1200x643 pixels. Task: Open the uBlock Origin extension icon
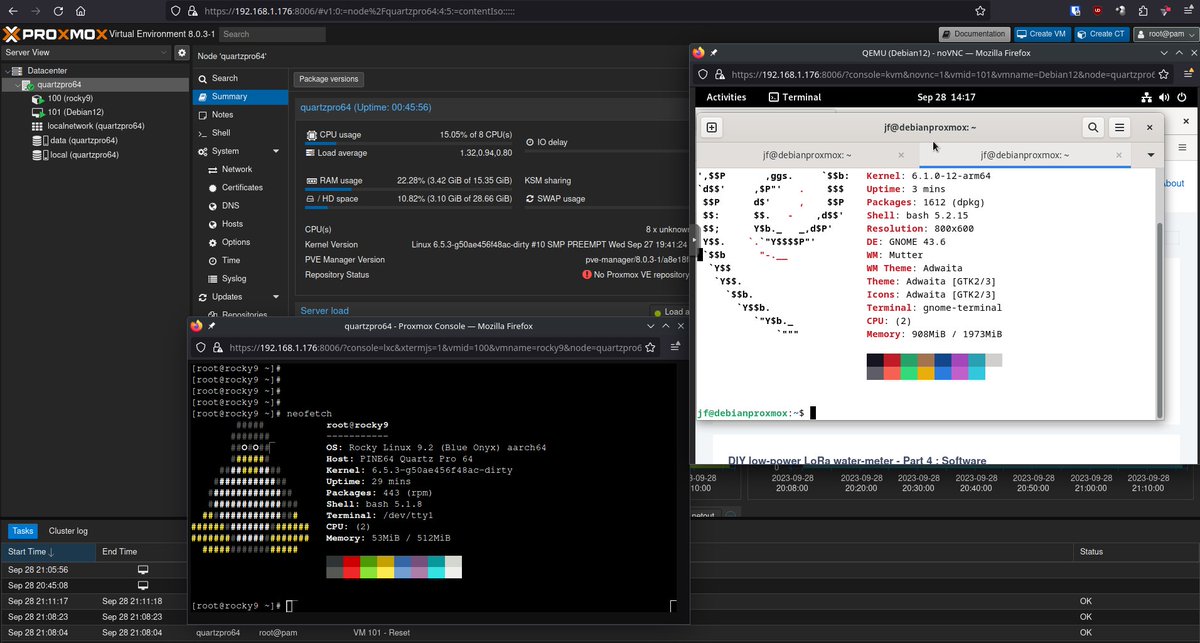1100,10
